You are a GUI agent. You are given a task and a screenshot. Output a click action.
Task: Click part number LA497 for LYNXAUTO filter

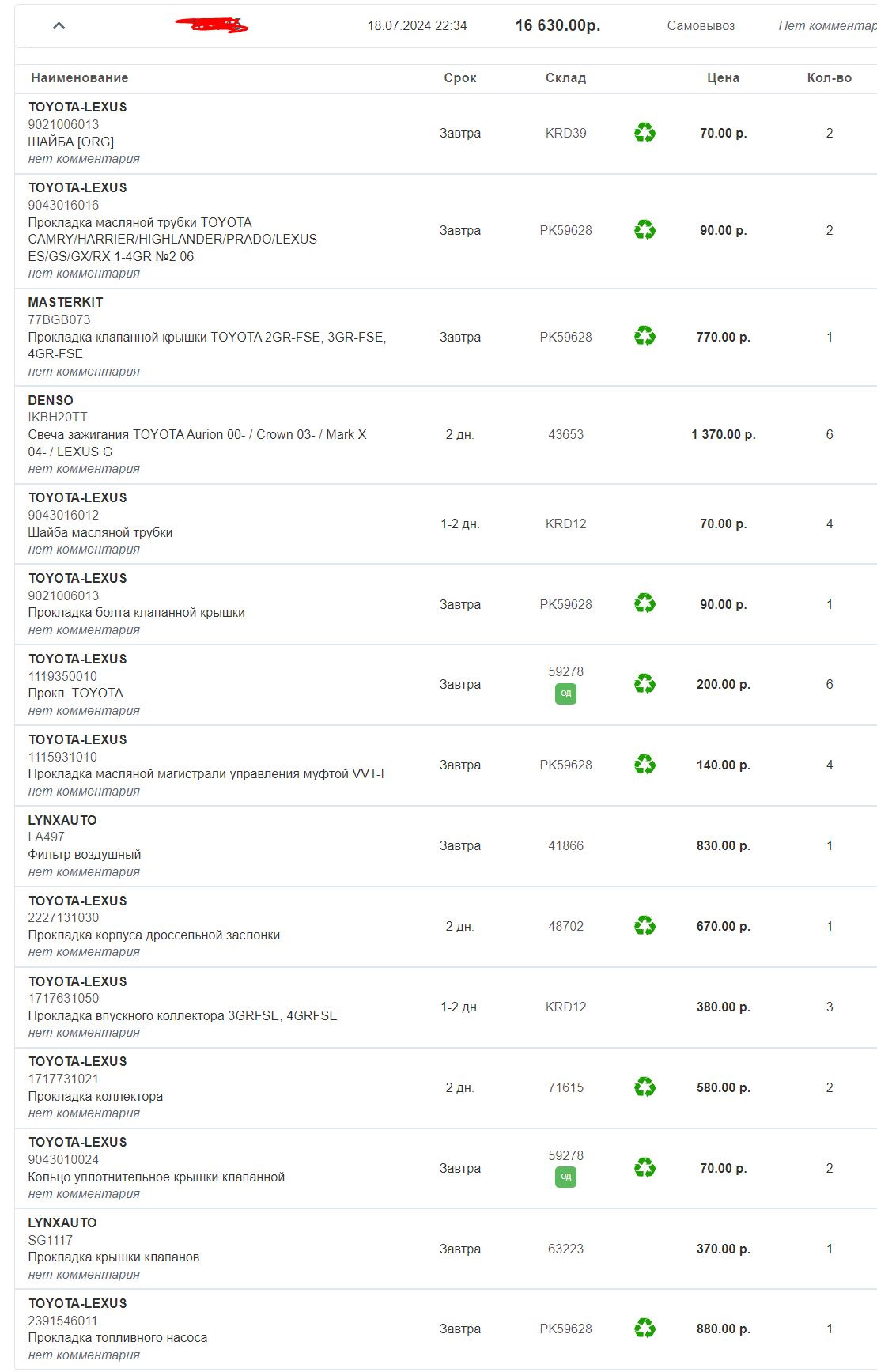(x=47, y=837)
